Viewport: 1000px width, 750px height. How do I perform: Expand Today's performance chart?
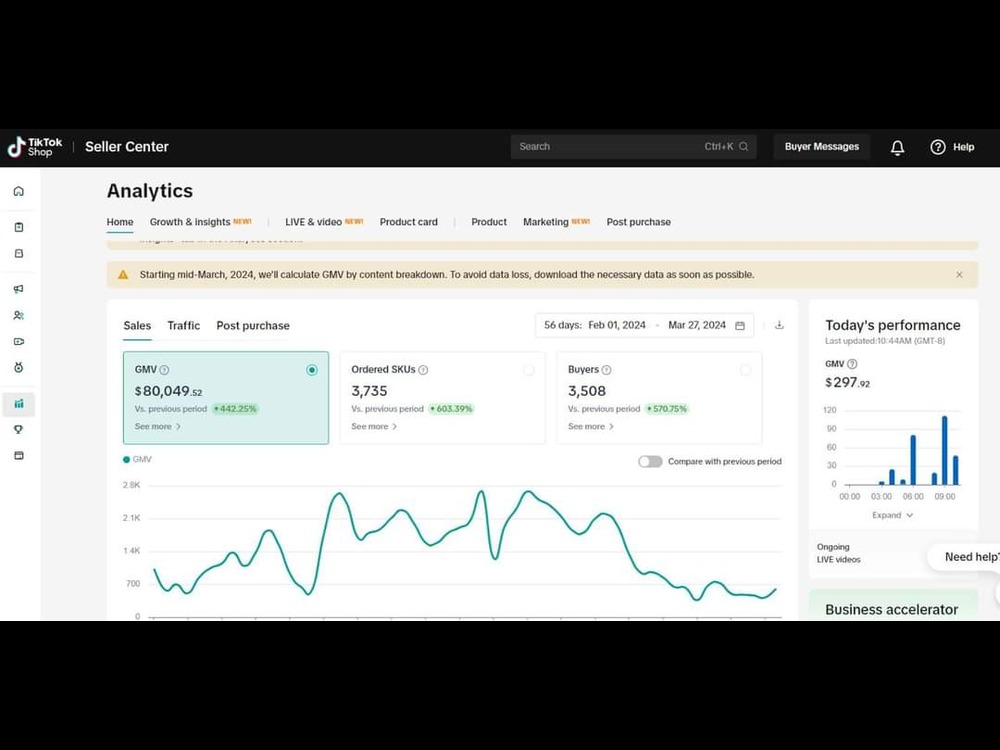(x=892, y=515)
